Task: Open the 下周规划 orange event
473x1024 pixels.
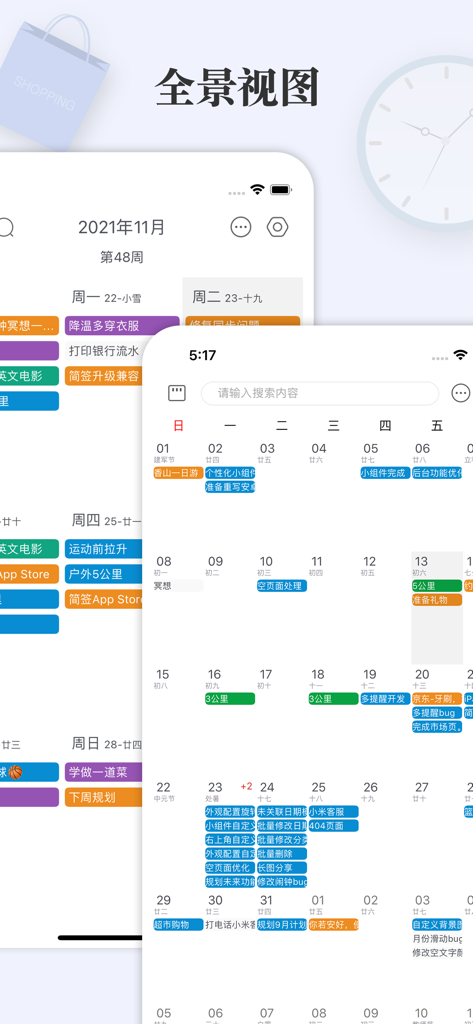Action: click(105, 797)
